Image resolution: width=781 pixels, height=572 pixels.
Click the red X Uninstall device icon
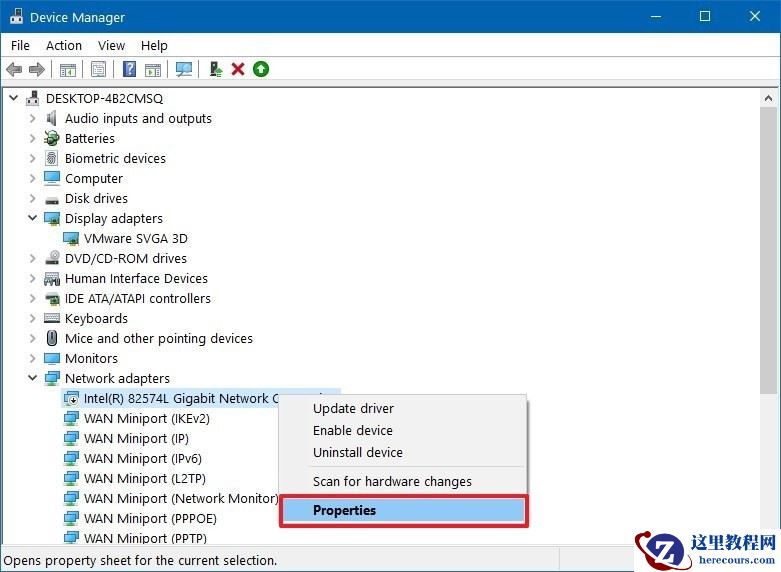(238, 69)
